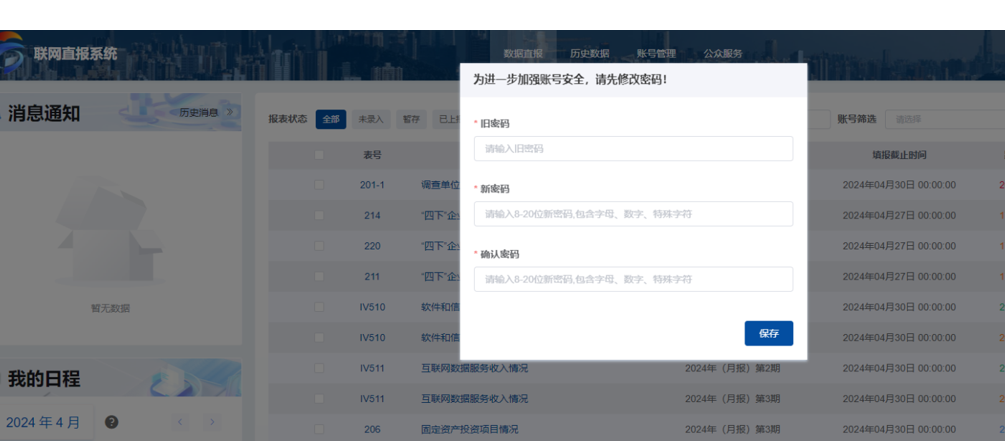
Task: Check the checkbox for row 214
Action: coord(319,215)
